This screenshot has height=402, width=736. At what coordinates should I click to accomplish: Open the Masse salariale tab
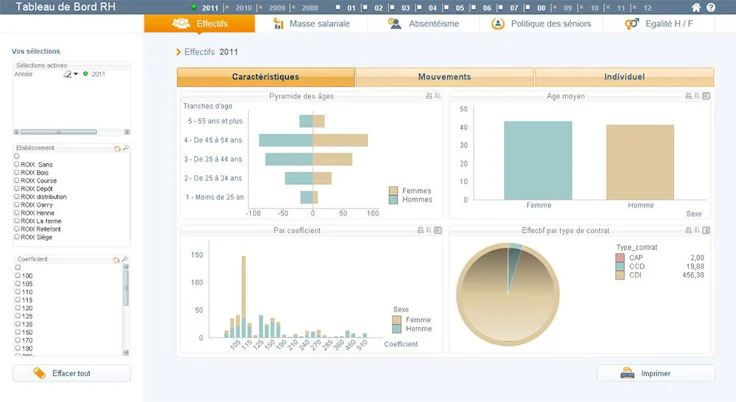point(311,23)
